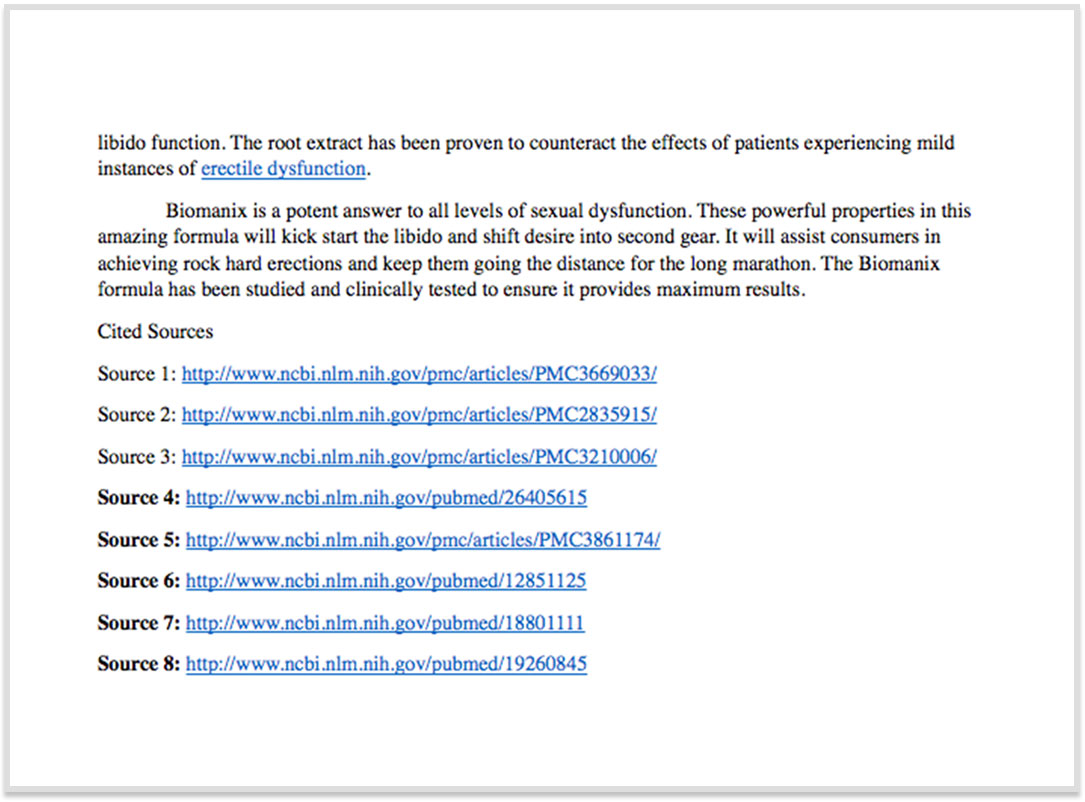Click the bold "Source 4:" label
This screenshot has width=1085, height=802.
coord(139,498)
